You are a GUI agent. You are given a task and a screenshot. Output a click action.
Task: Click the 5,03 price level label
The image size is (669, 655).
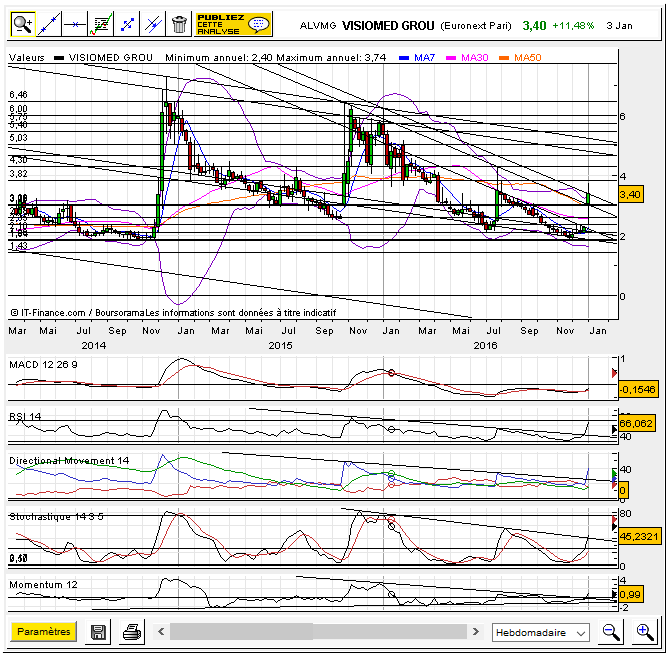click(18, 137)
